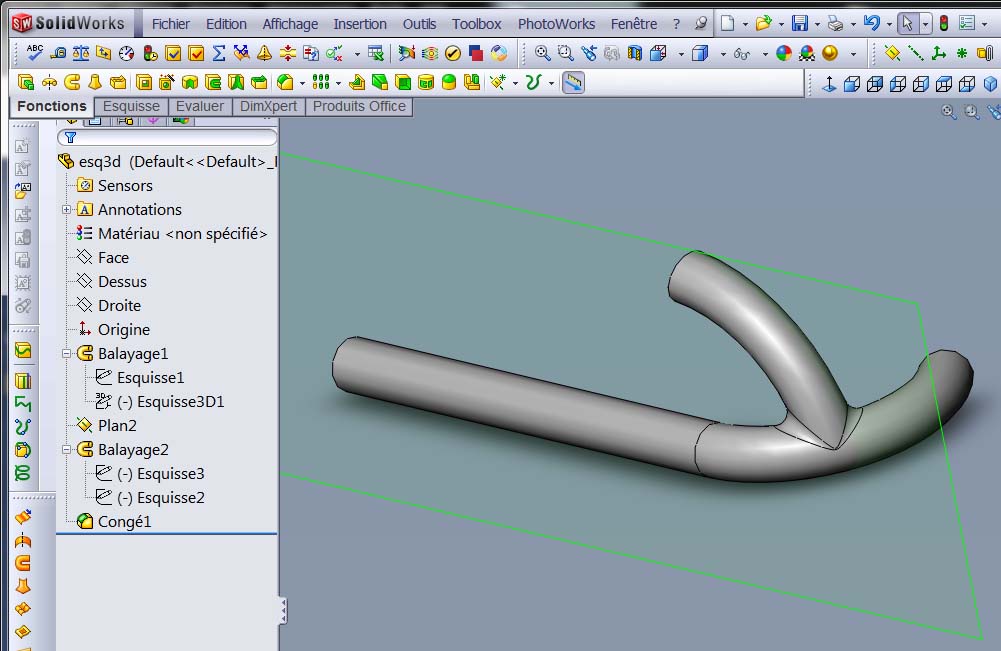Open the yellow warning triangle check tool
Image resolution: width=1001 pixels, height=651 pixels.
coord(264,54)
